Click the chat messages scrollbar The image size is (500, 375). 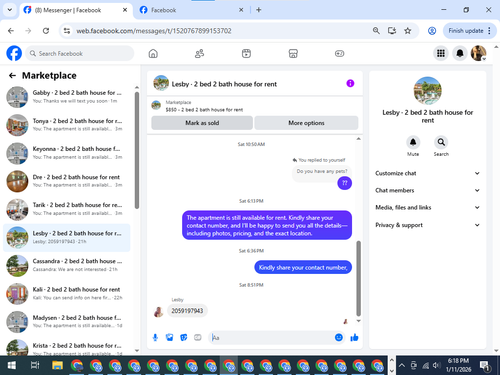(x=359, y=278)
